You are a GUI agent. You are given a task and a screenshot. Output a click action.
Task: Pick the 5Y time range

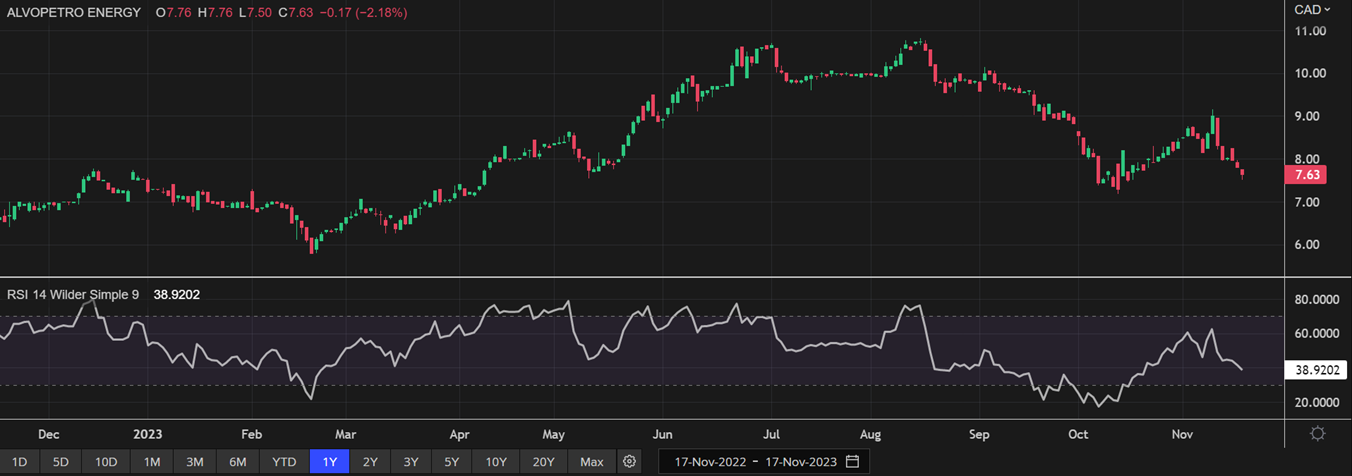[x=452, y=462]
